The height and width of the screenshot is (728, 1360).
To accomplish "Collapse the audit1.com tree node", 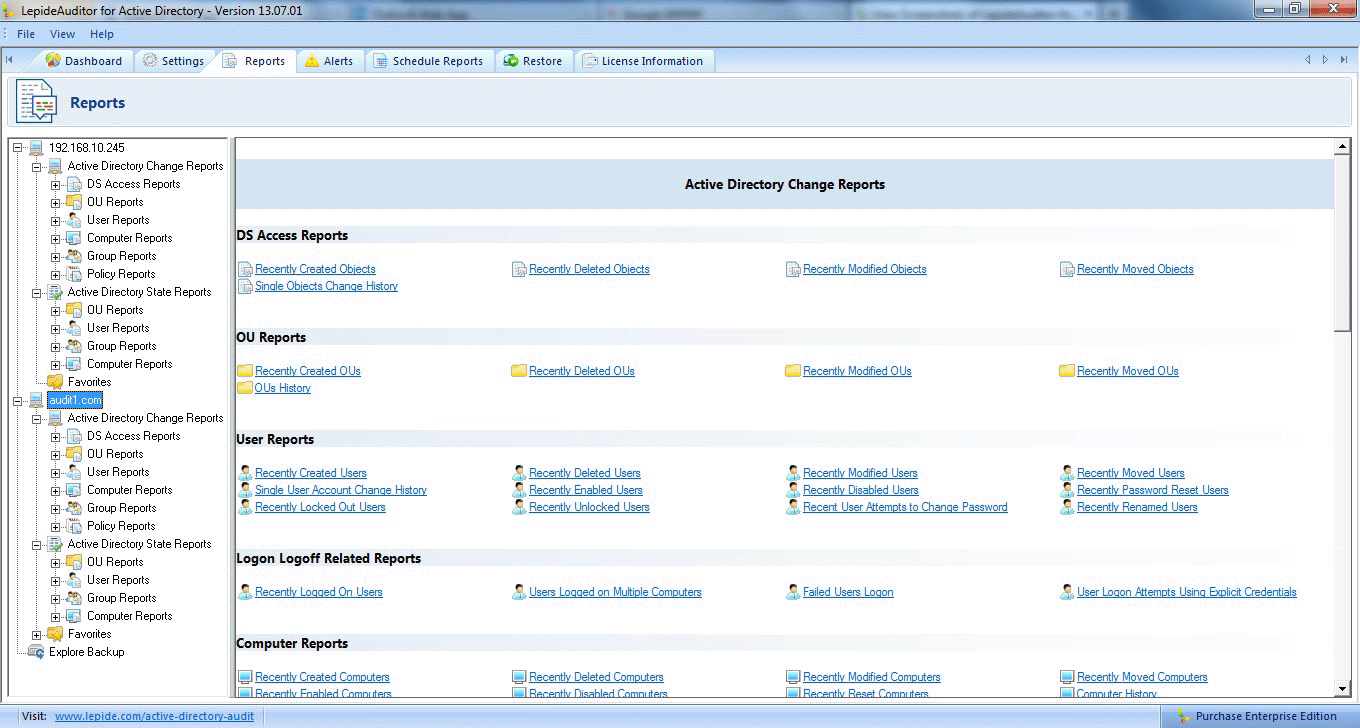I will click(x=18, y=400).
